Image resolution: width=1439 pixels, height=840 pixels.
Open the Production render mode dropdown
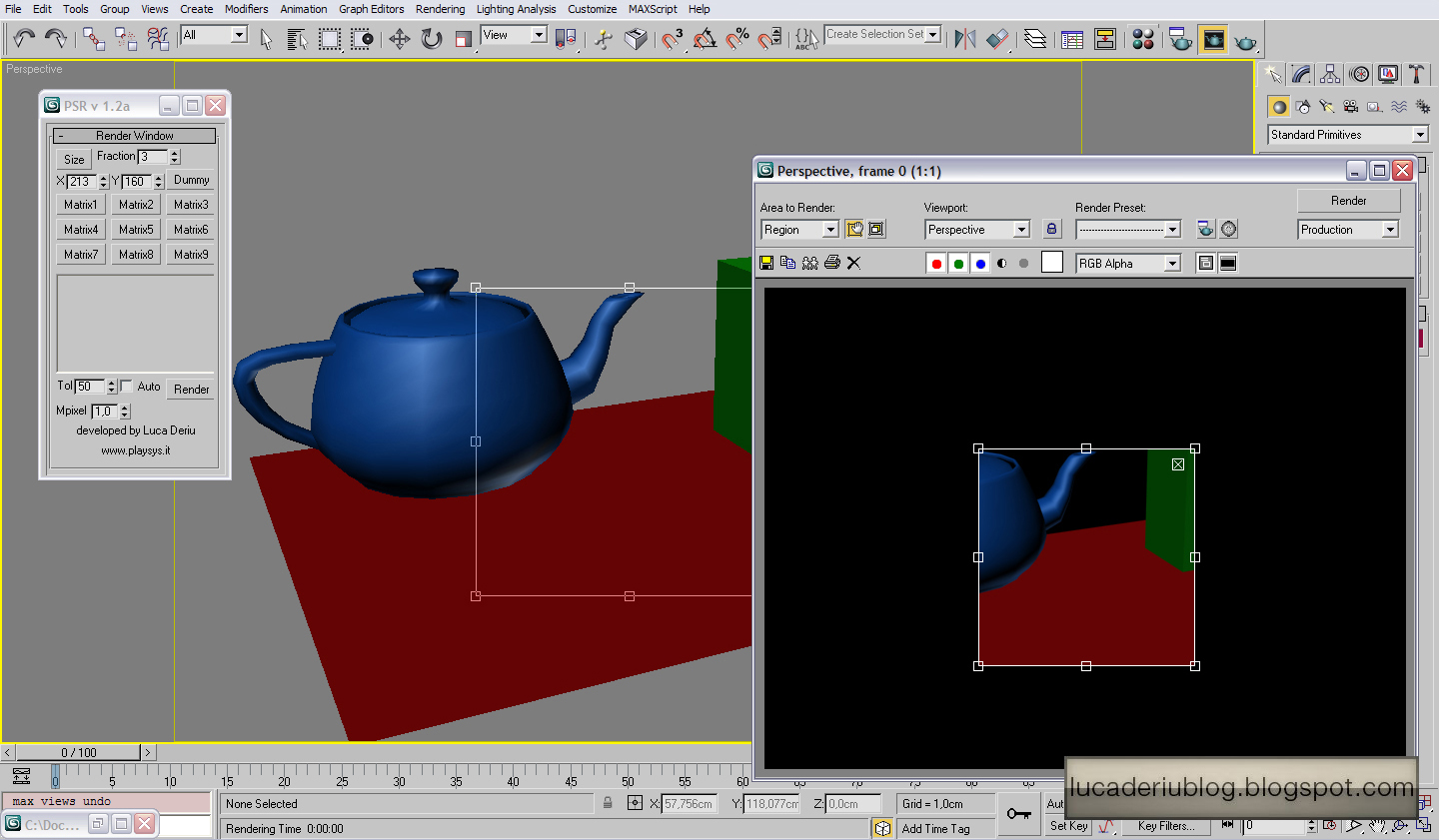pyautogui.click(x=1348, y=229)
